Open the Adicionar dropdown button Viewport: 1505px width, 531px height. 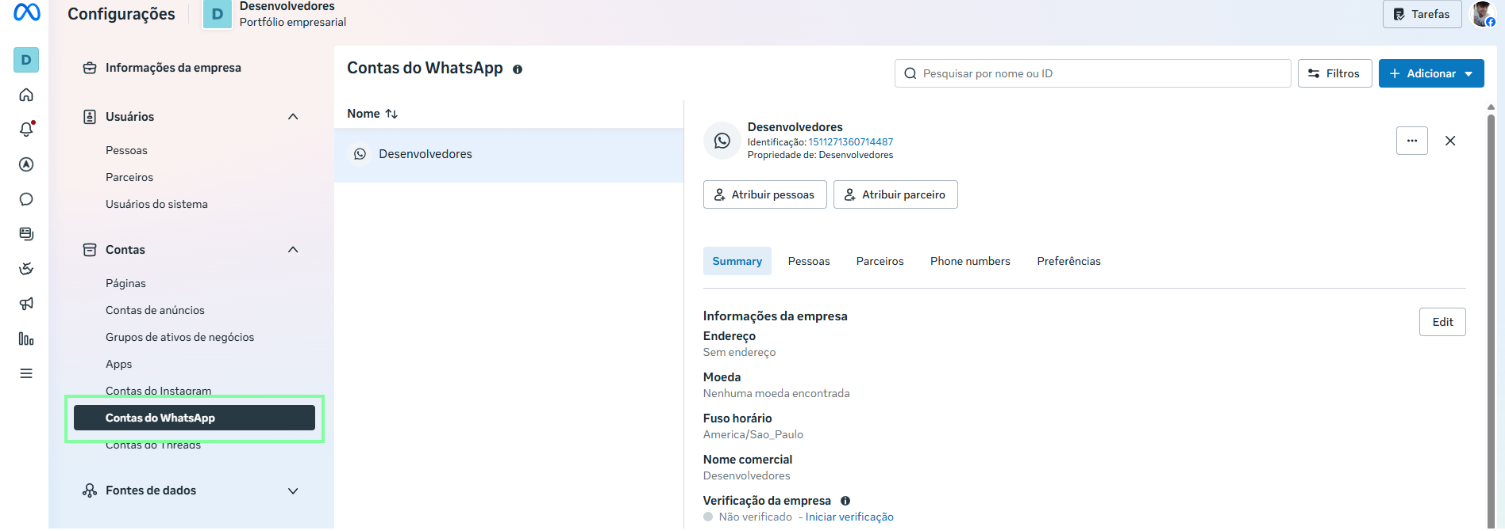1431,73
